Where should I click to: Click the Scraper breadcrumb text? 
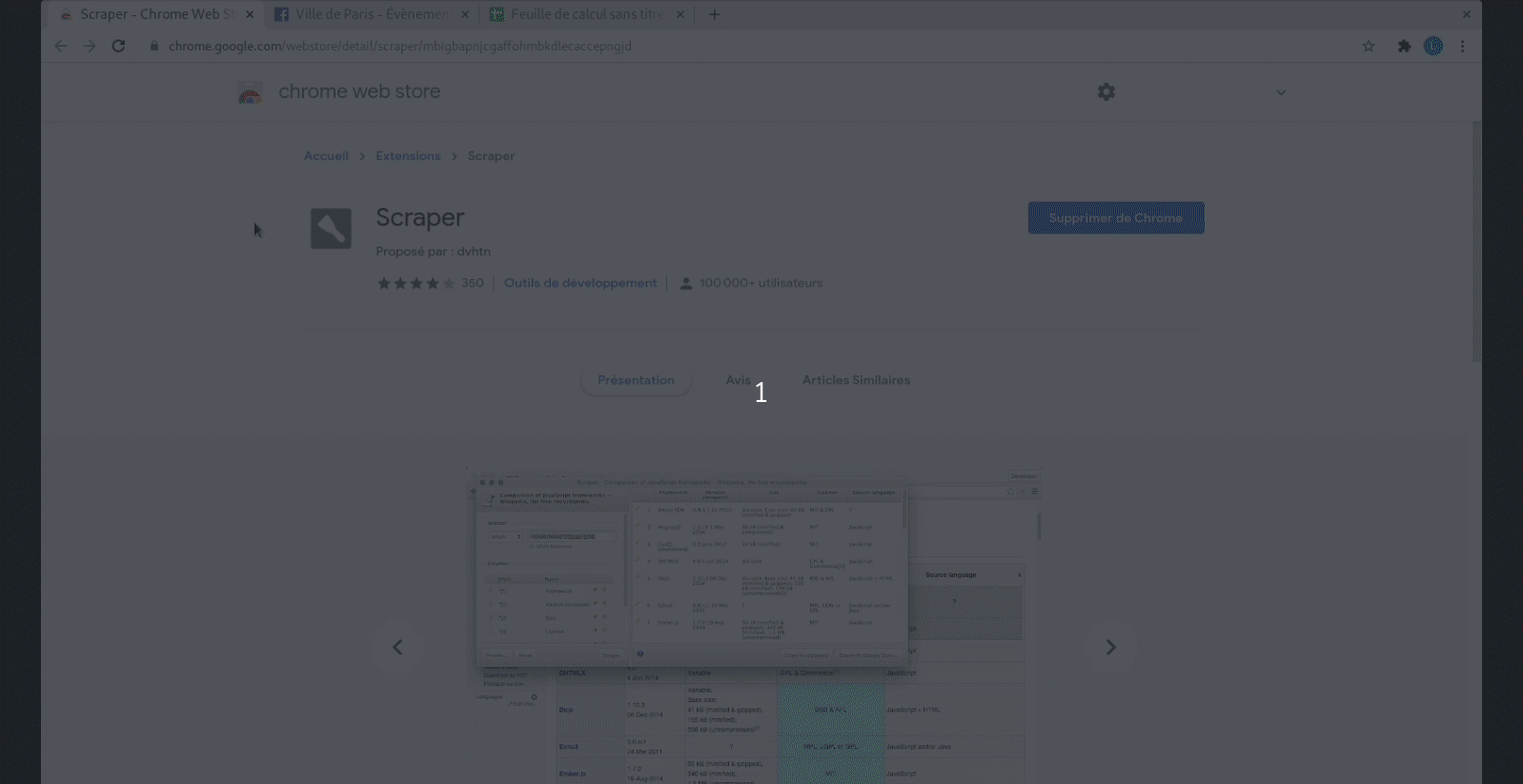coord(491,156)
